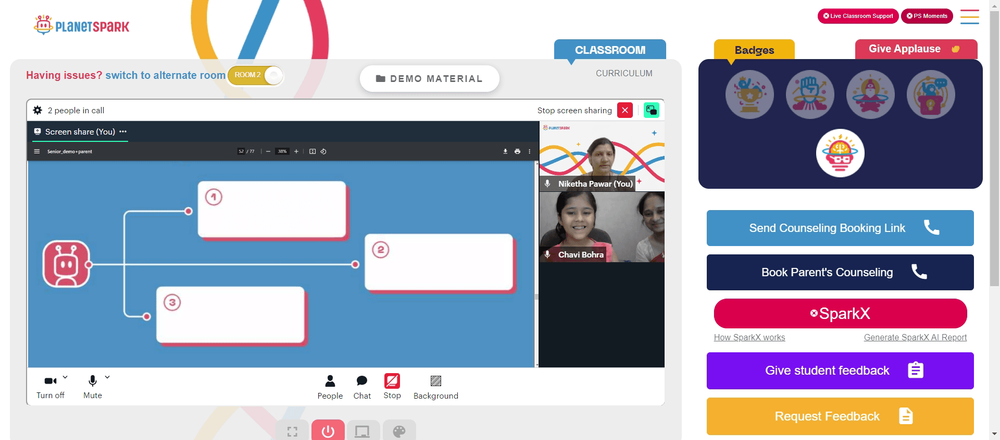Expand microphone options chevron
The width and height of the screenshot is (1000, 440).
(x=107, y=378)
